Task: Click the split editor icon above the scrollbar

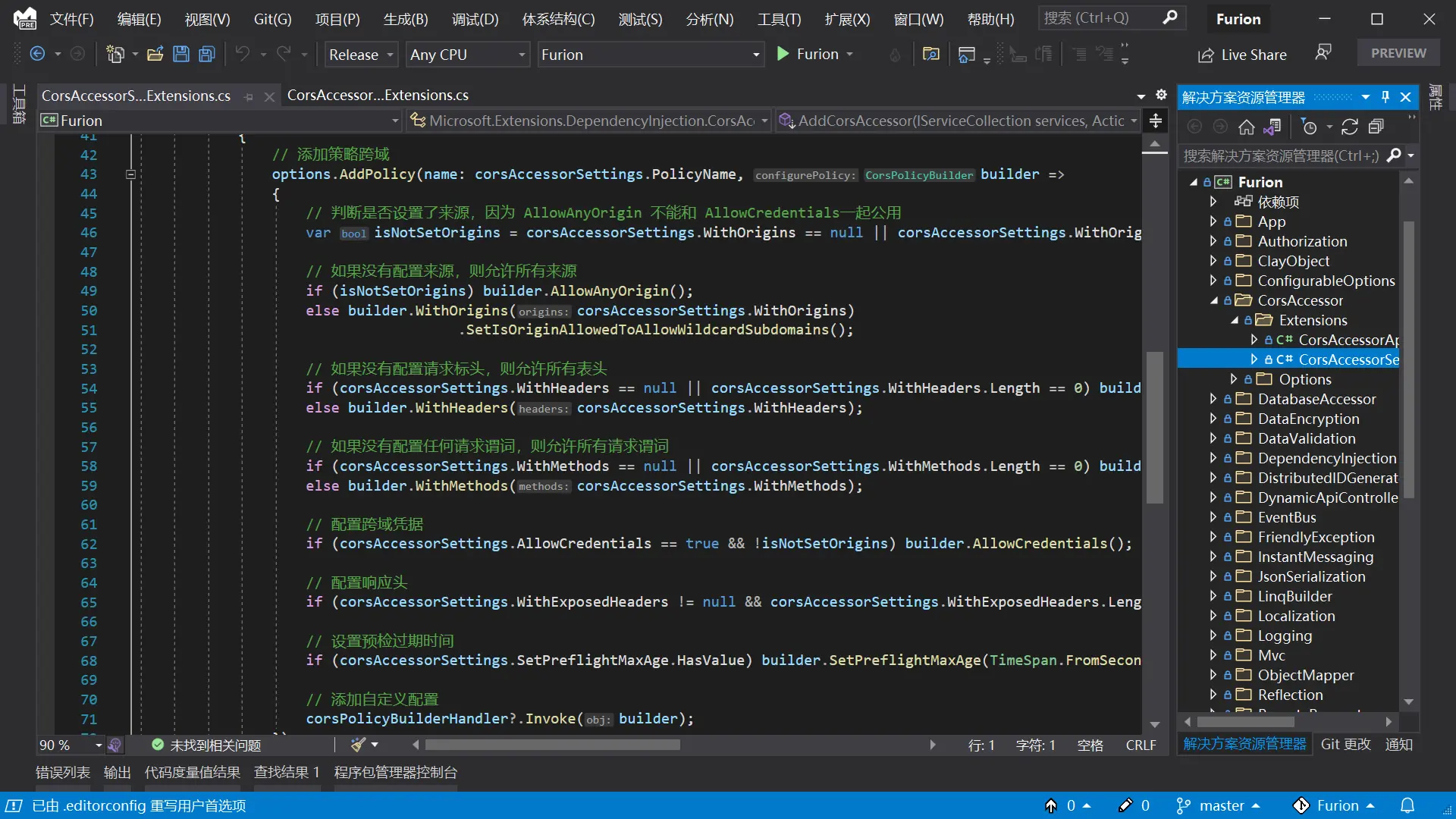Action: (1155, 121)
